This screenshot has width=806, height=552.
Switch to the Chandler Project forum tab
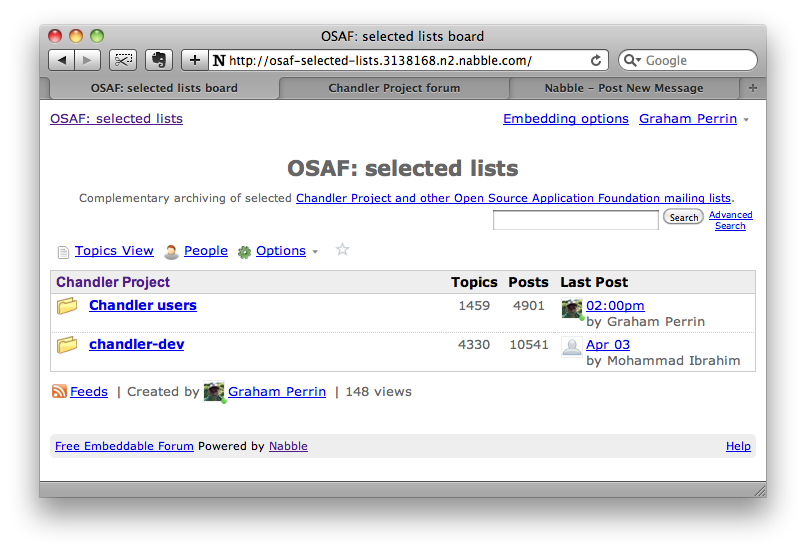click(394, 88)
